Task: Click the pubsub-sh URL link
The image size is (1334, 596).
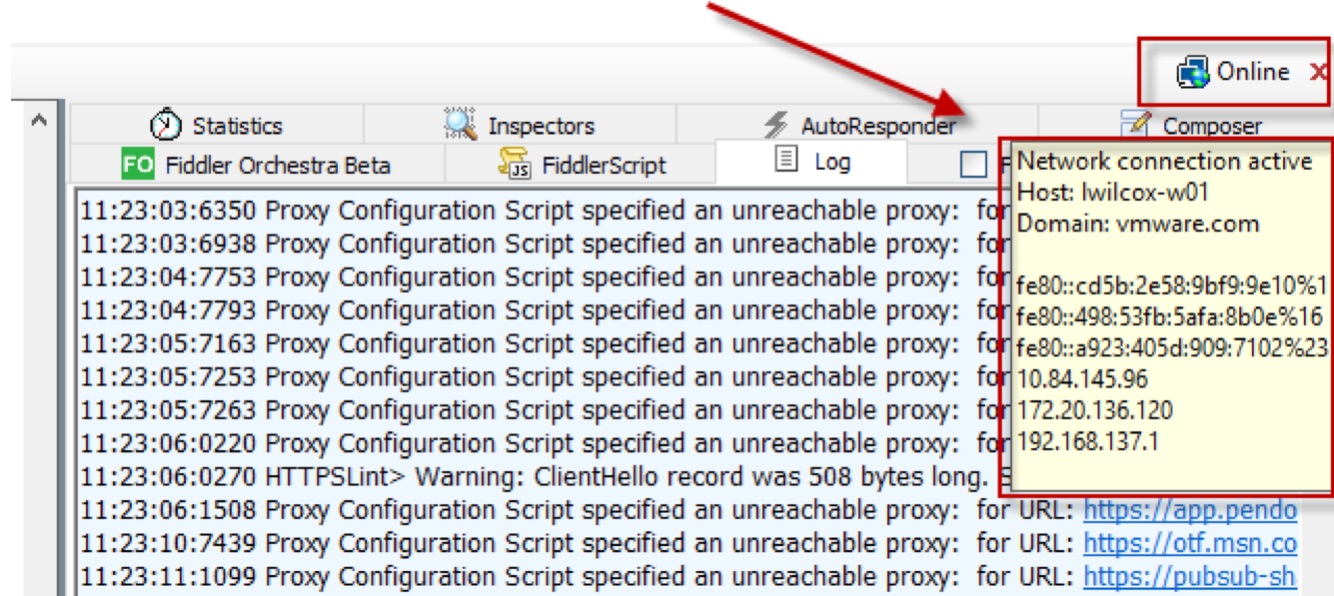Action: 1189,576
